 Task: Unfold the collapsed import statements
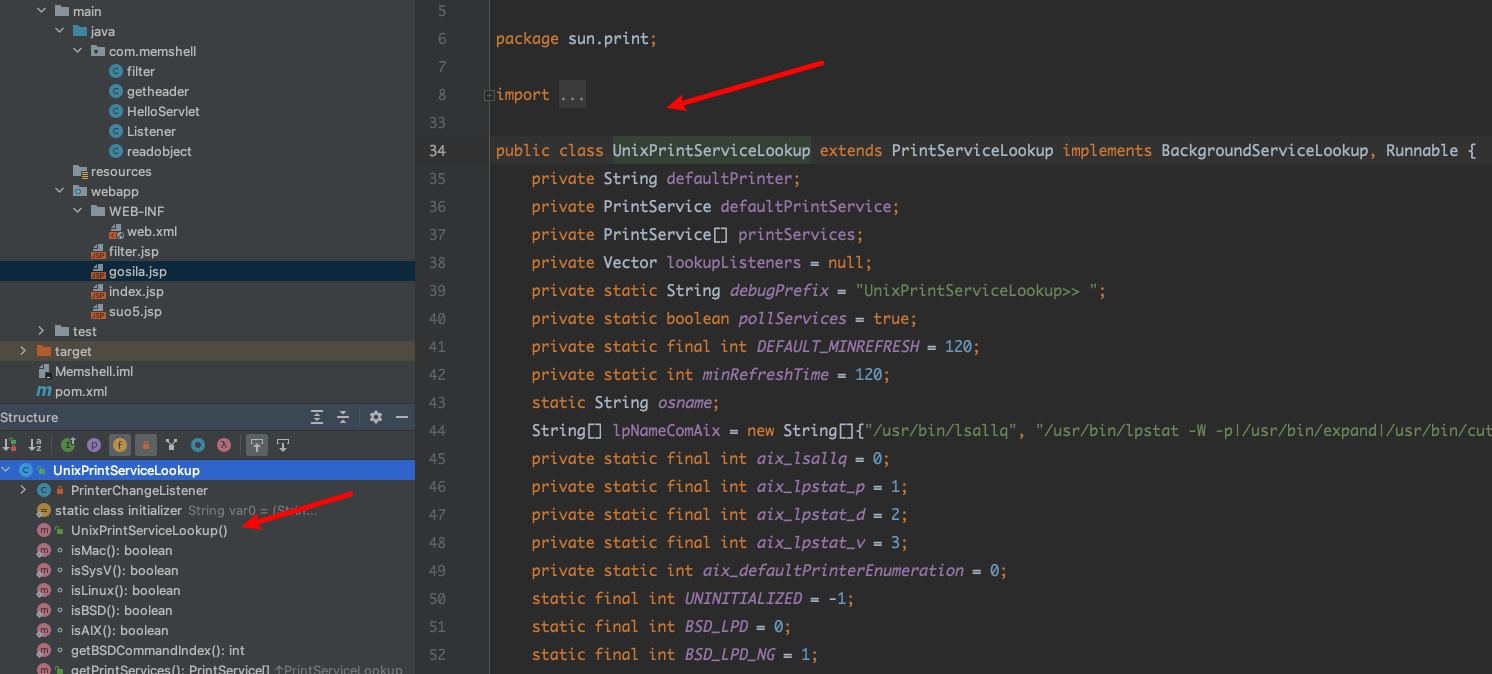click(x=572, y=95)
